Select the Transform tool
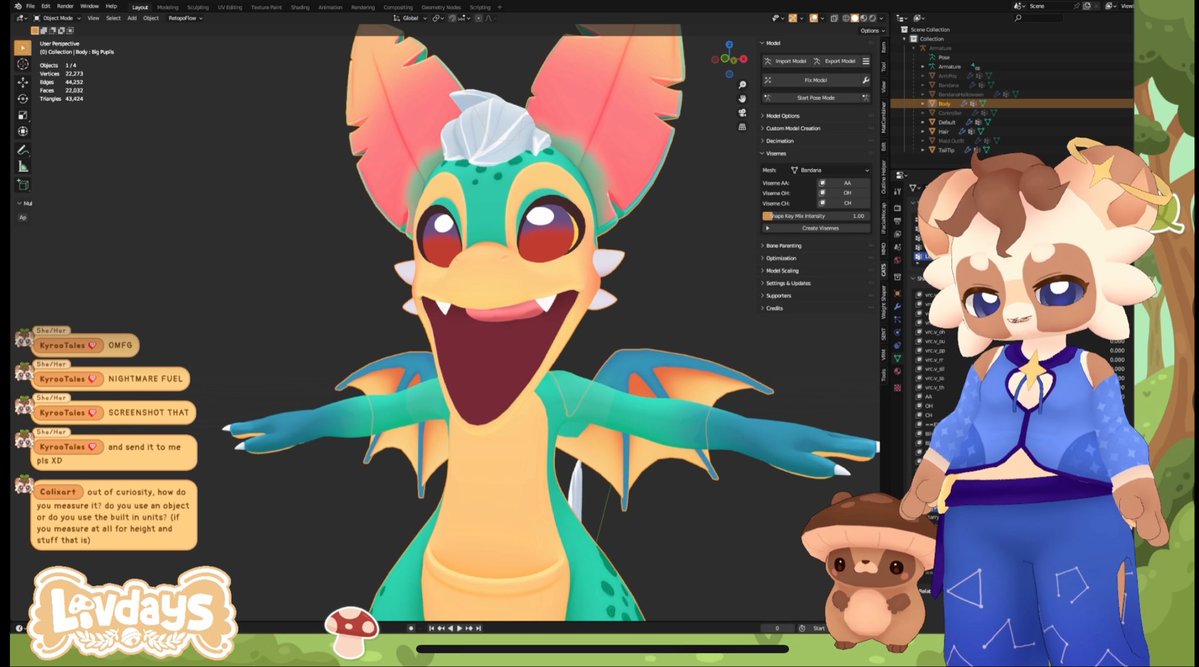Viewport: 1199px width, 667px height. point(22,132)
